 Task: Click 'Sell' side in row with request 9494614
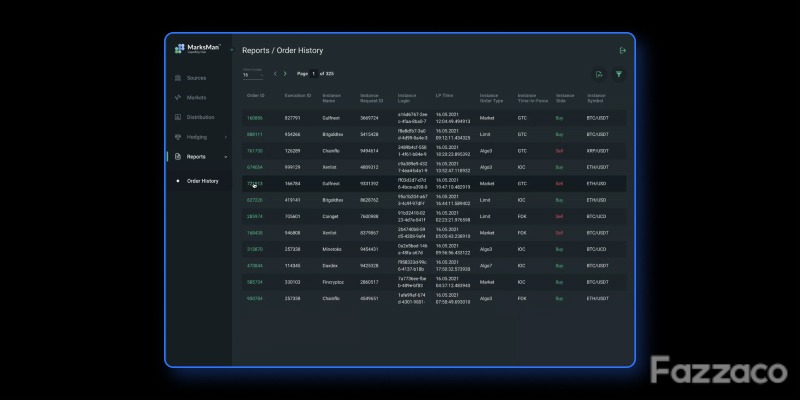click(x=559, y=151)
